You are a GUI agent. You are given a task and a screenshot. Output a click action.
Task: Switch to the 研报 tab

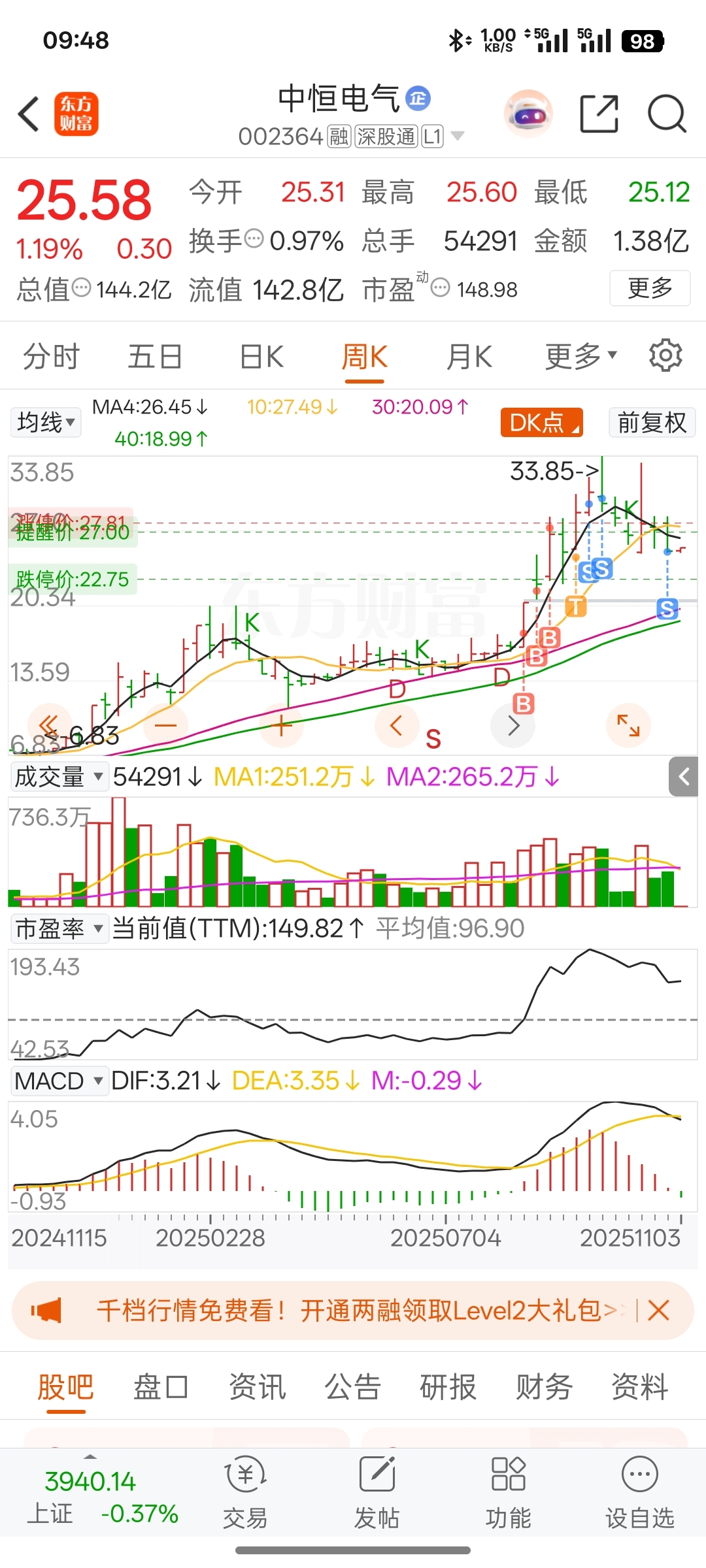click(x=448, y=1386)
